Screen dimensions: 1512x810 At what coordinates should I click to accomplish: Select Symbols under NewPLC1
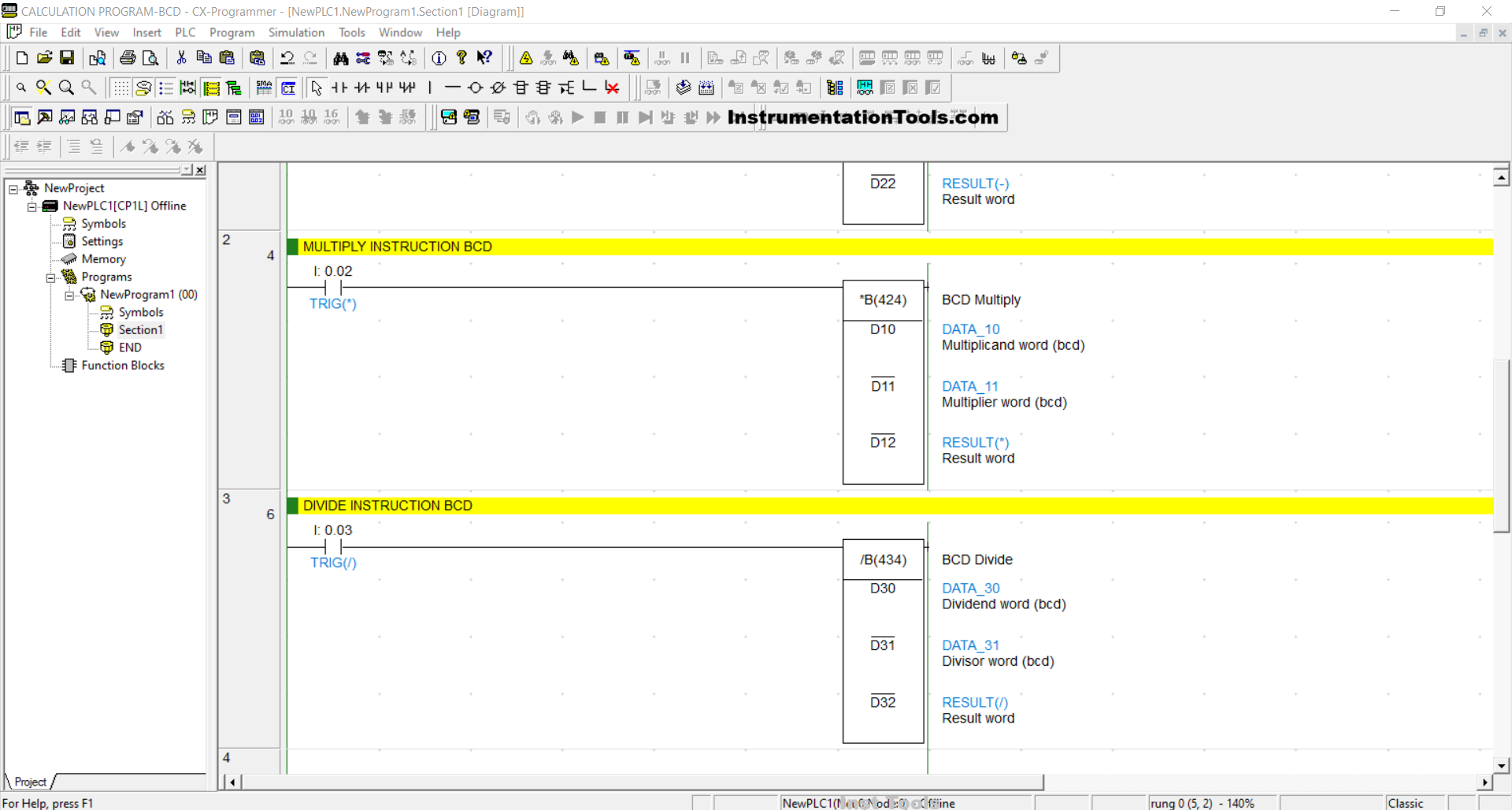(x=103, y=224)
